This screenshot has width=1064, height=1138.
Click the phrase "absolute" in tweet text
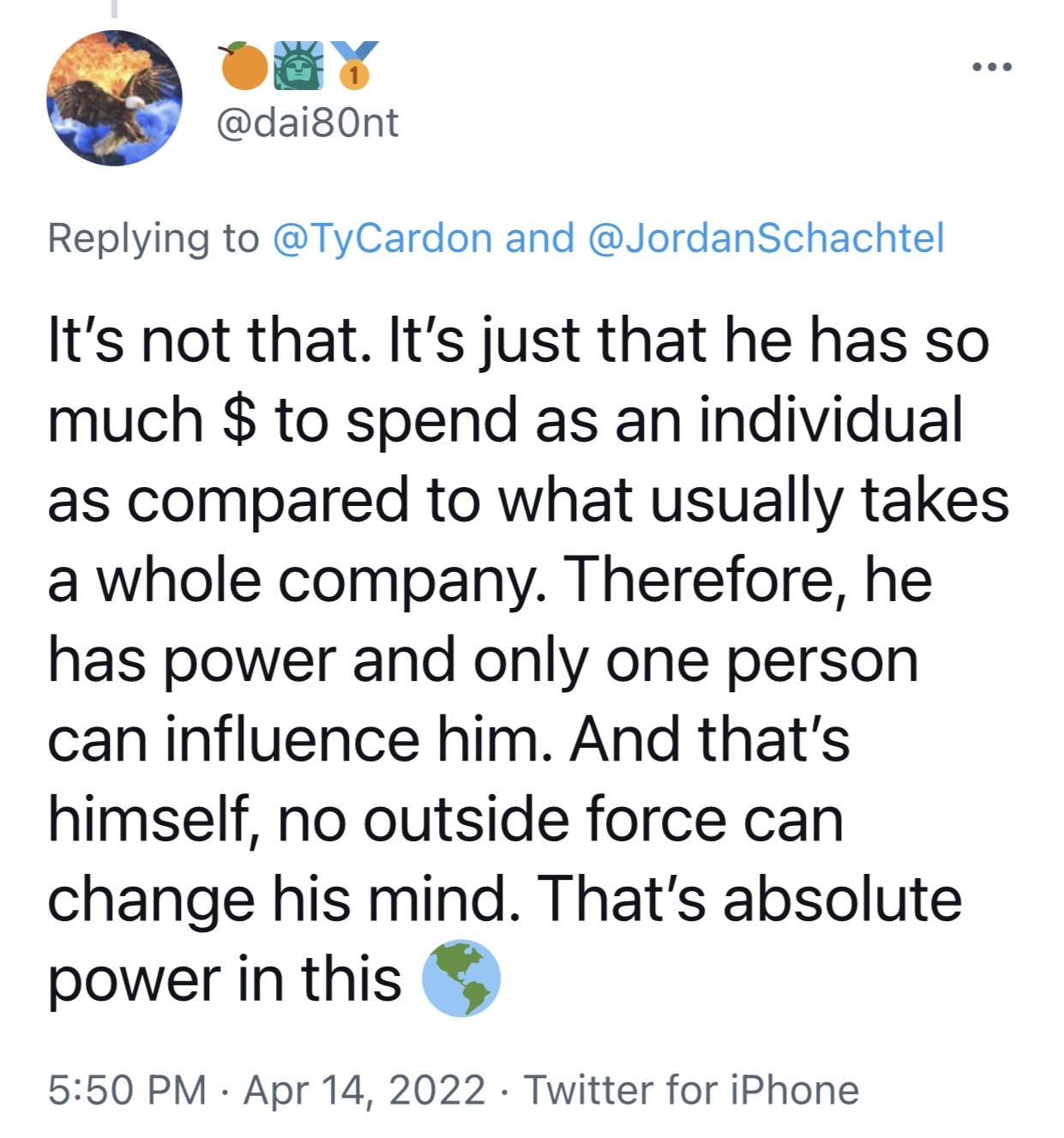coord(842,899)
